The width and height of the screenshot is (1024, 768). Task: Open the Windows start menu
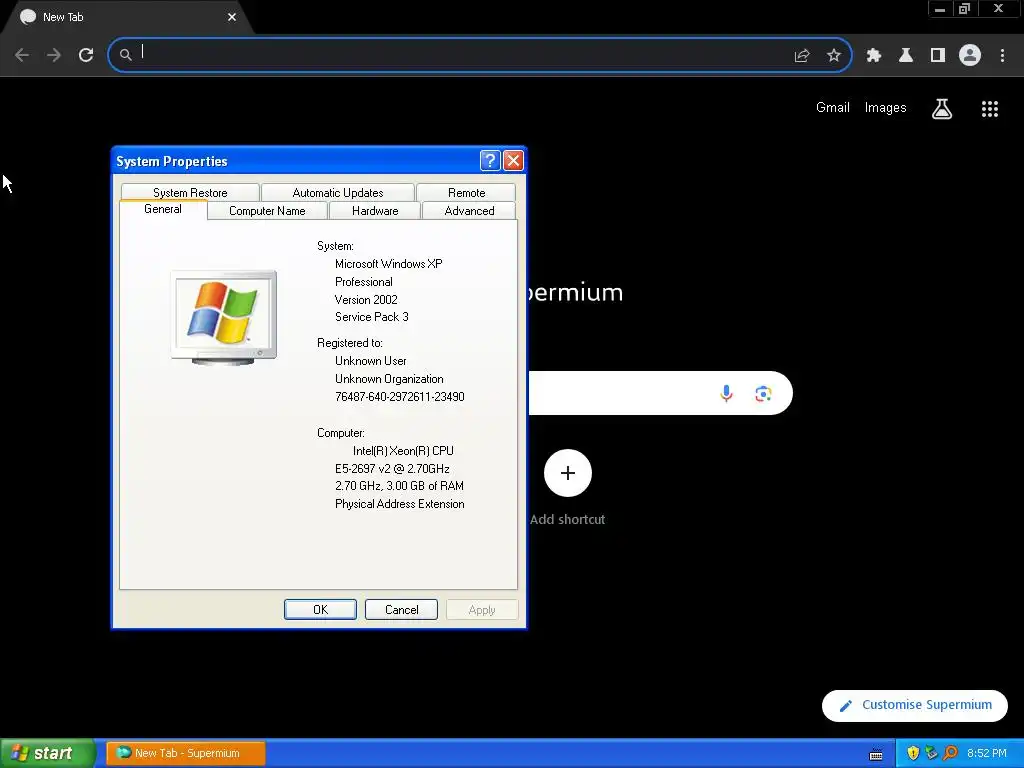(x=47, y=753)
